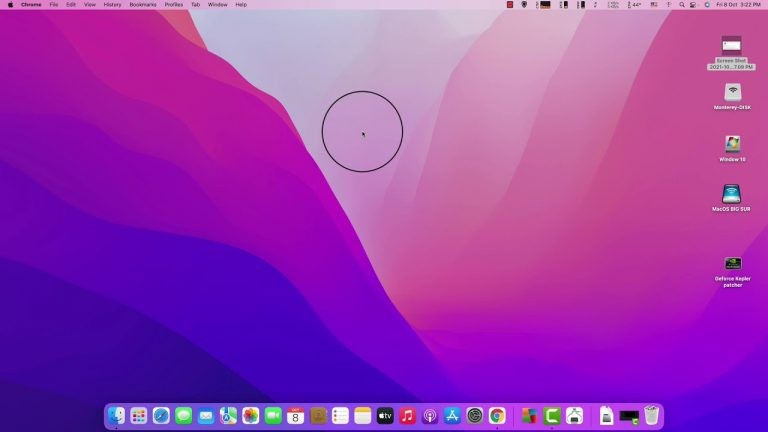The height and width of the screenshot is (432, 768).
Task: Click the red menu bar status icon
Action: pos(510,4)
